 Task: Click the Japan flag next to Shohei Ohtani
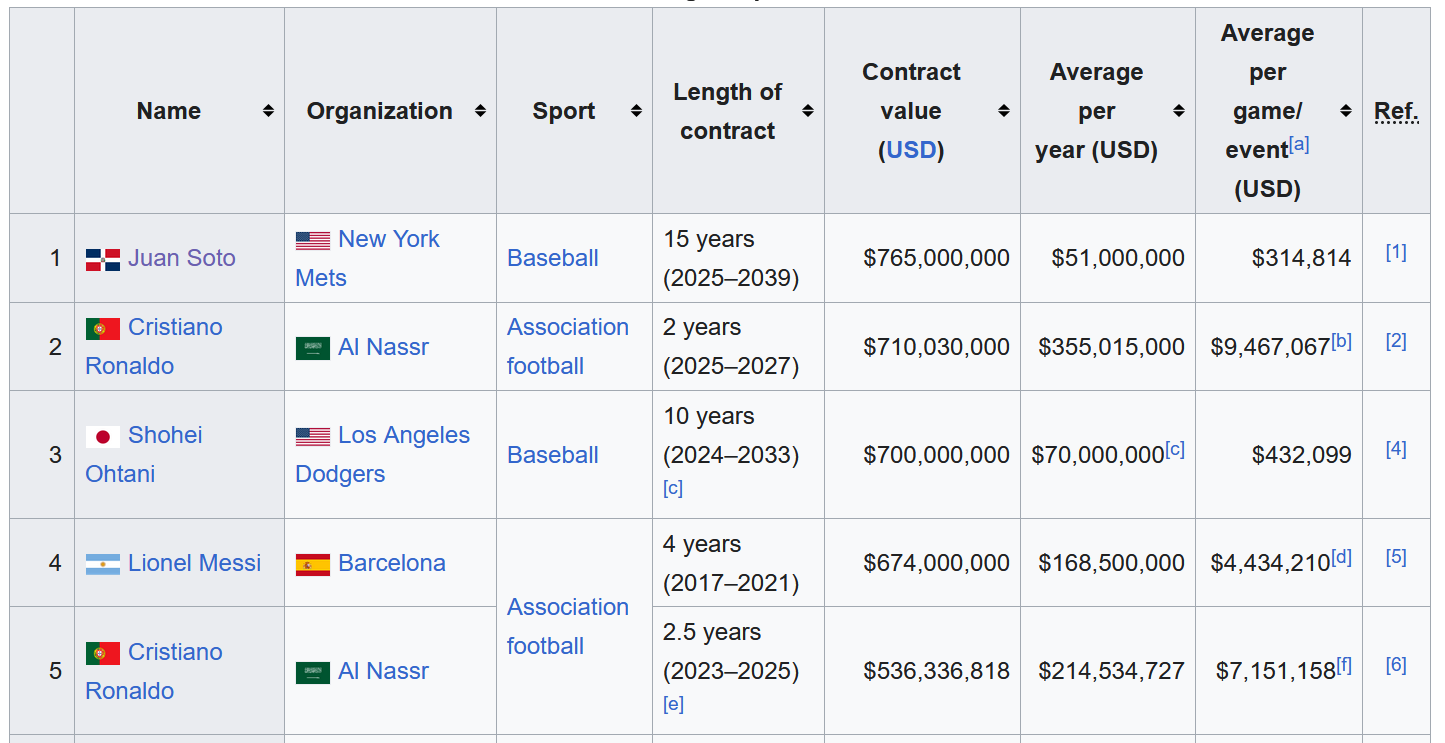coord(103,436)
